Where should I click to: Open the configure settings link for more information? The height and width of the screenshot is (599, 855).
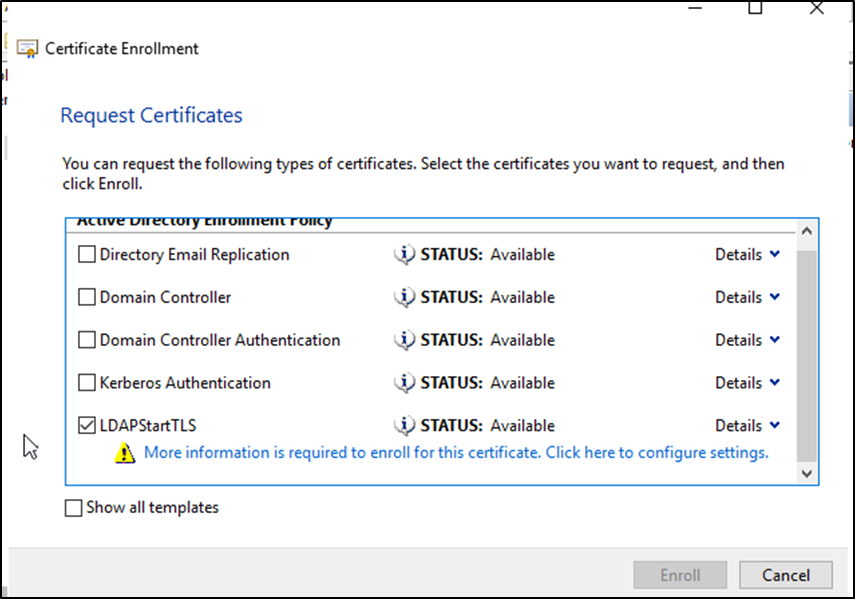pyautogui.click(x=456, y=453)
